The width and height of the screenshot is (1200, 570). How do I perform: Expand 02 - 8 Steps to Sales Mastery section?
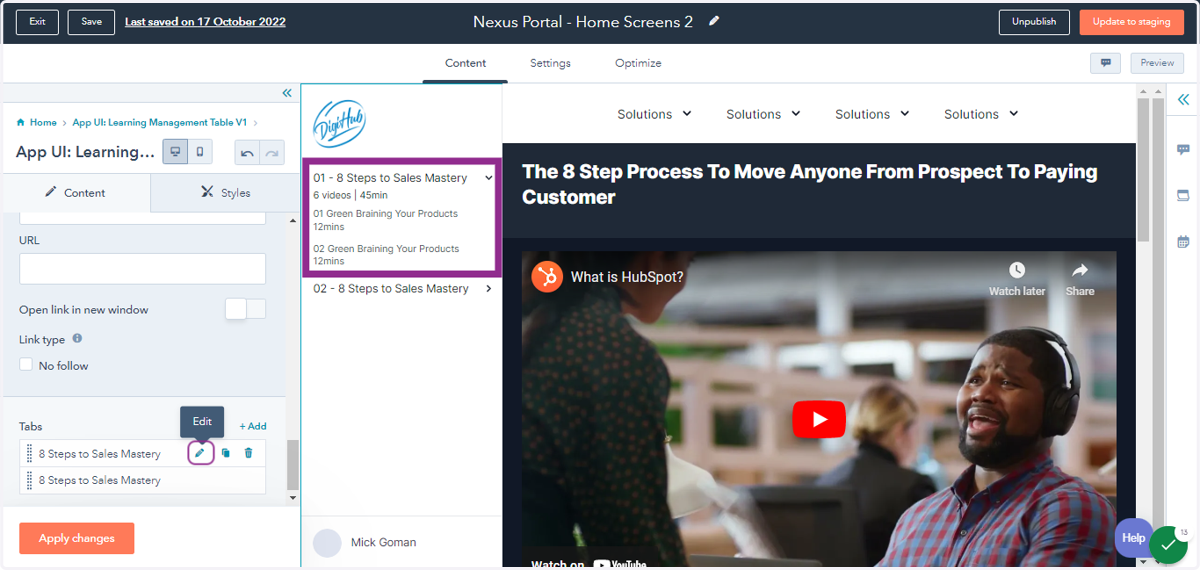coord(489,289)
